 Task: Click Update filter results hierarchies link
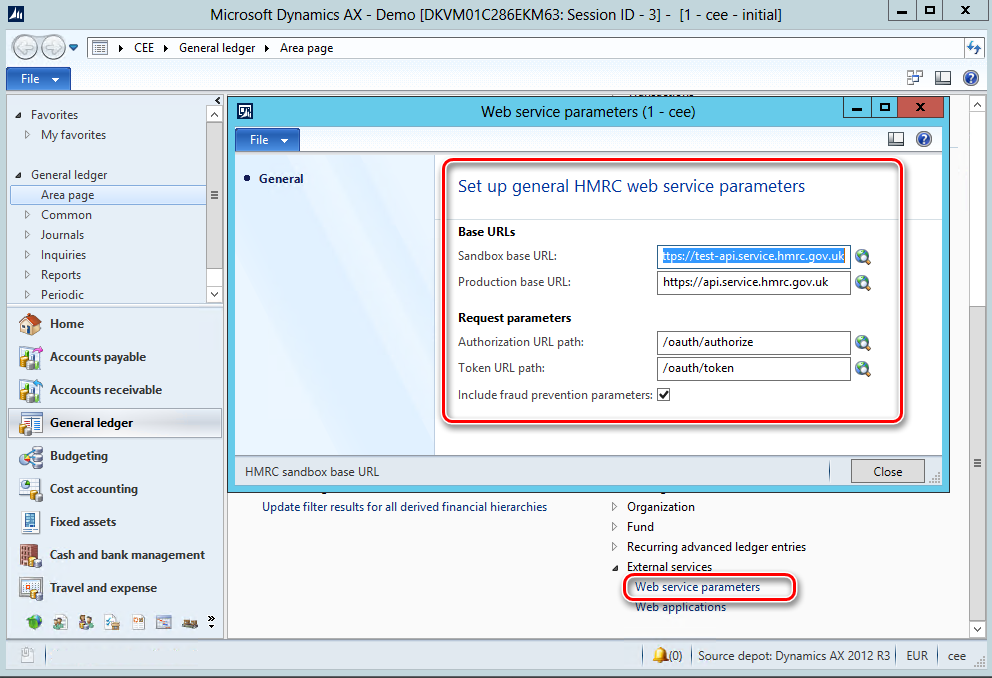click(404, 507)
